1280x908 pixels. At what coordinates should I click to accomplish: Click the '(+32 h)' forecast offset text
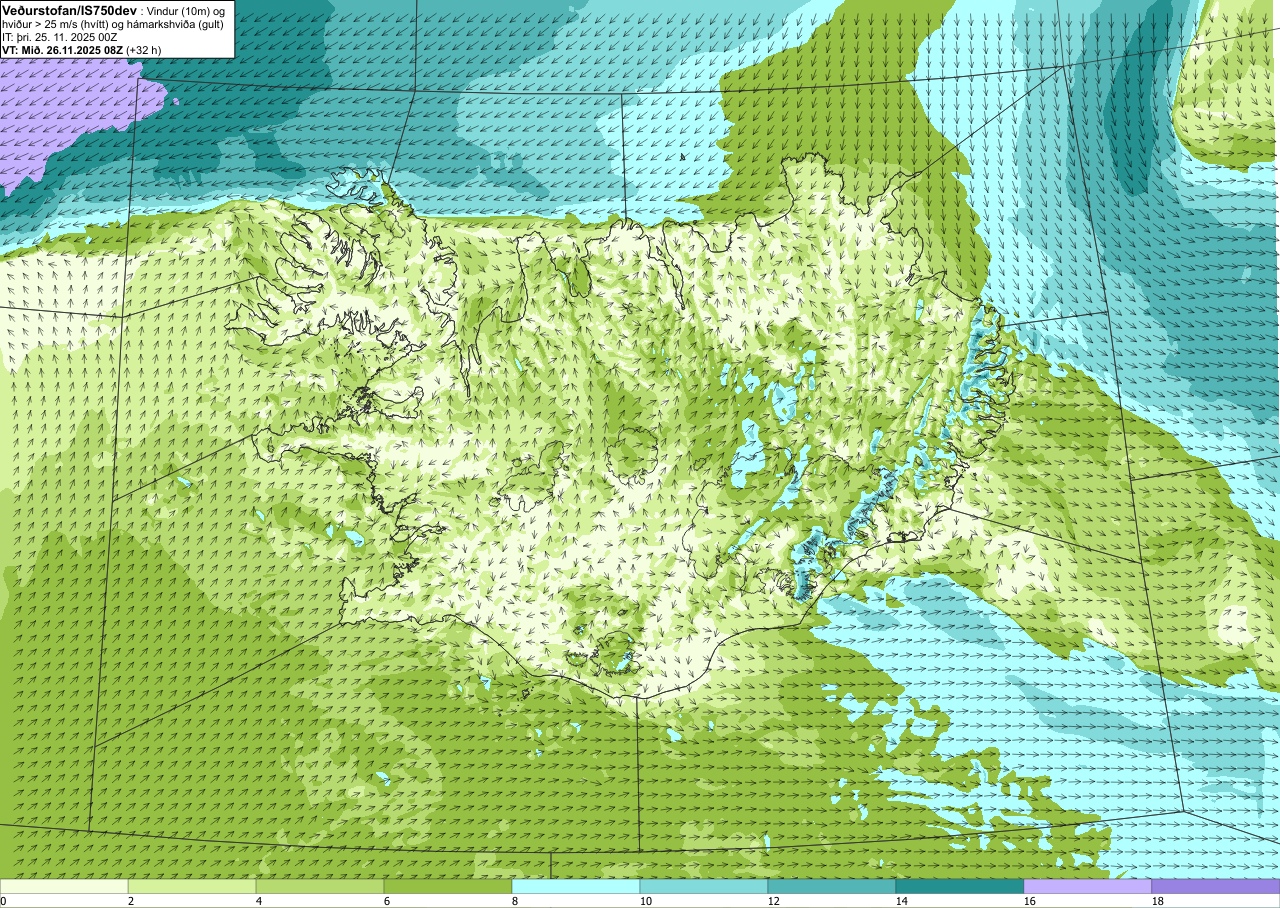tap(143, 50)
